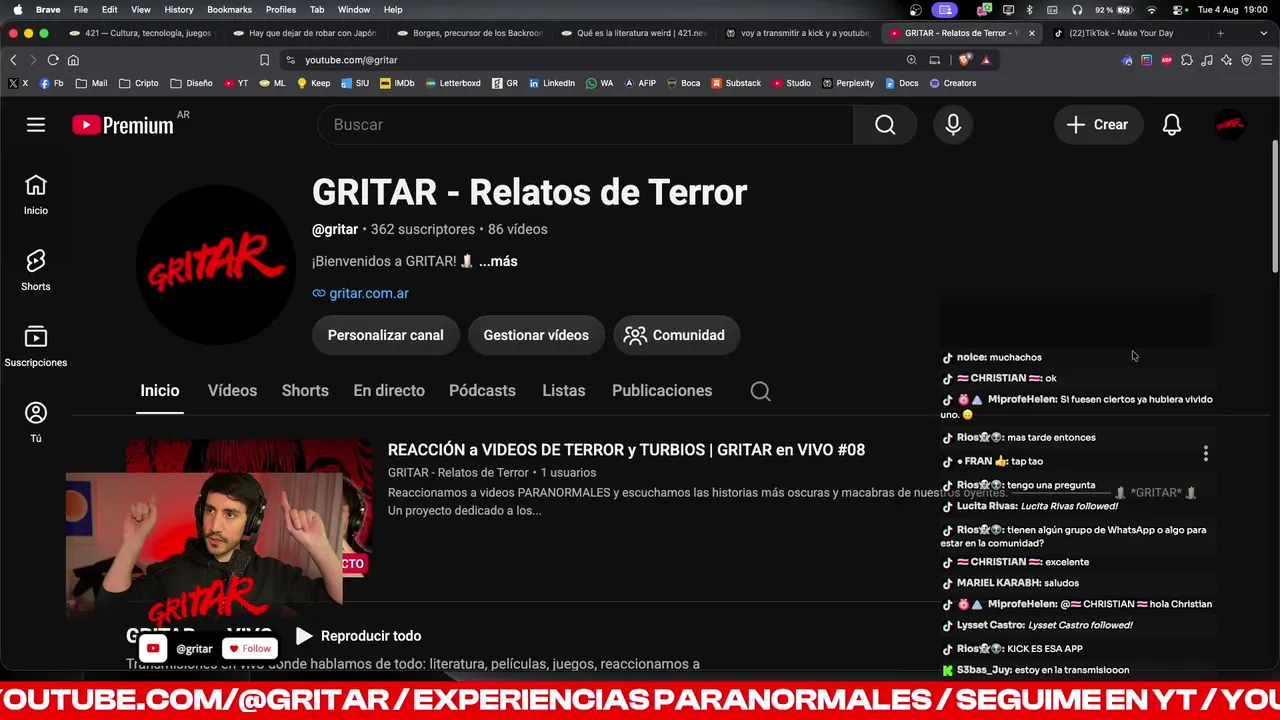This screenshot has width=1280, height=720.
Task: Switch to the Listas tab
Action: click(564, 391)
